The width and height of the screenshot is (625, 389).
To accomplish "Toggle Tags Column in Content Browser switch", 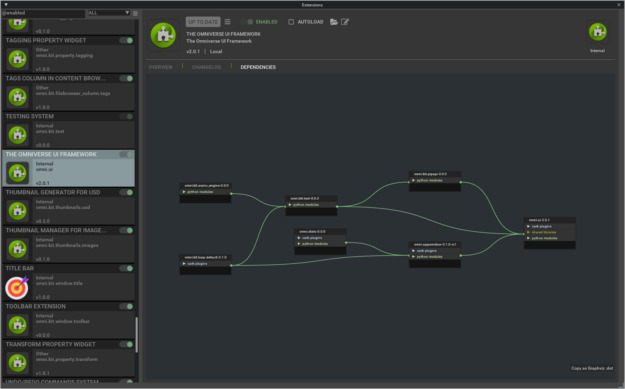I will [x=126, y=79].
